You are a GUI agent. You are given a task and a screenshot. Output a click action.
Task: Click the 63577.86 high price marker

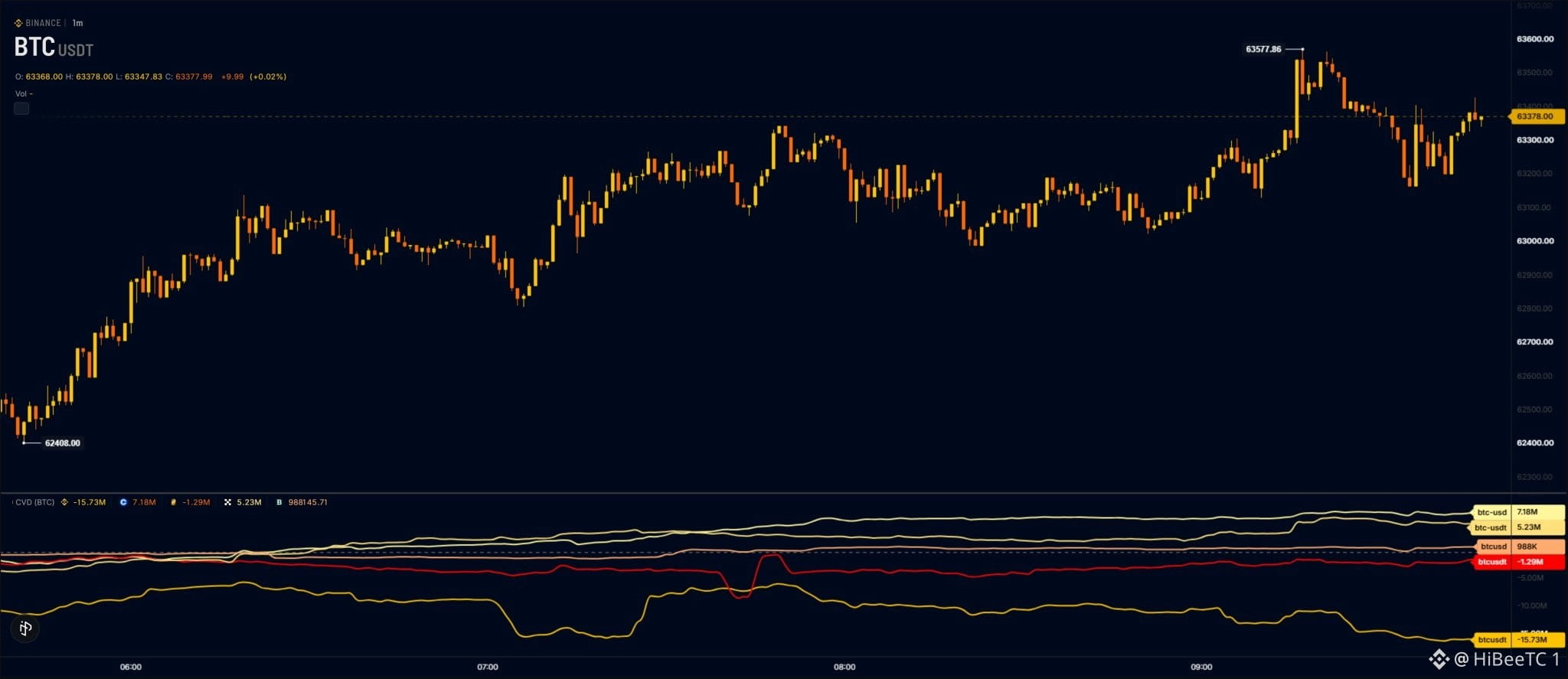[x=1263, y=49]
